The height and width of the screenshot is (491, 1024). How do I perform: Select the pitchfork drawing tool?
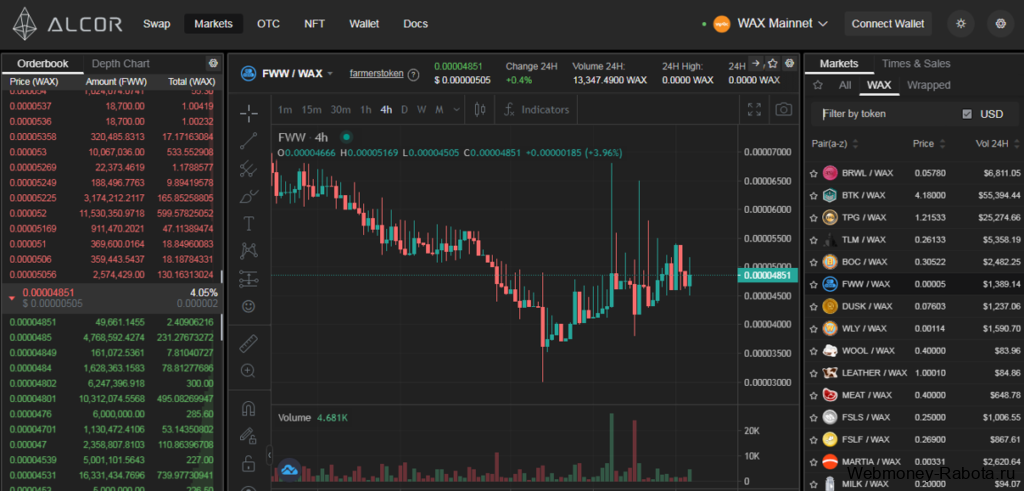(248, 168)
